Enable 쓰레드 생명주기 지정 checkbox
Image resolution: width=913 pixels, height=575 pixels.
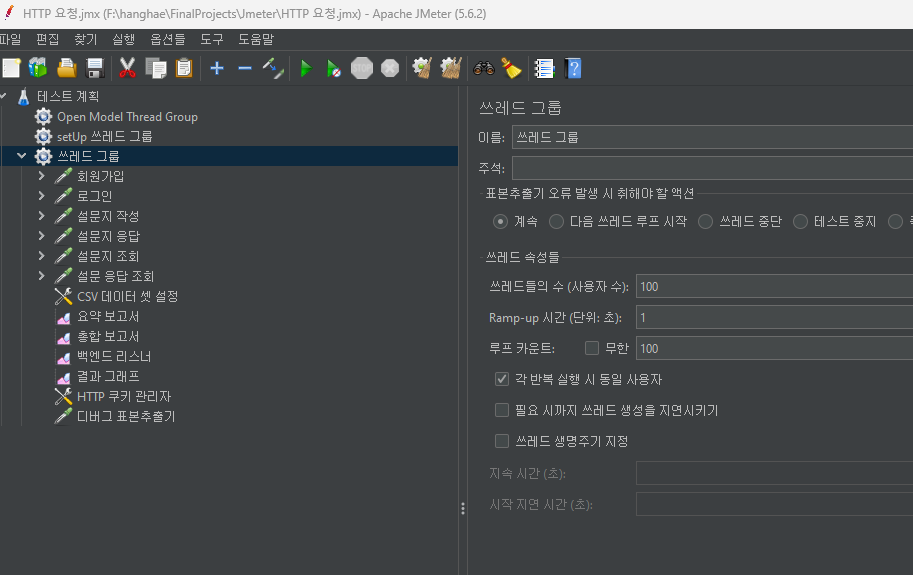[x=501, y=441]
